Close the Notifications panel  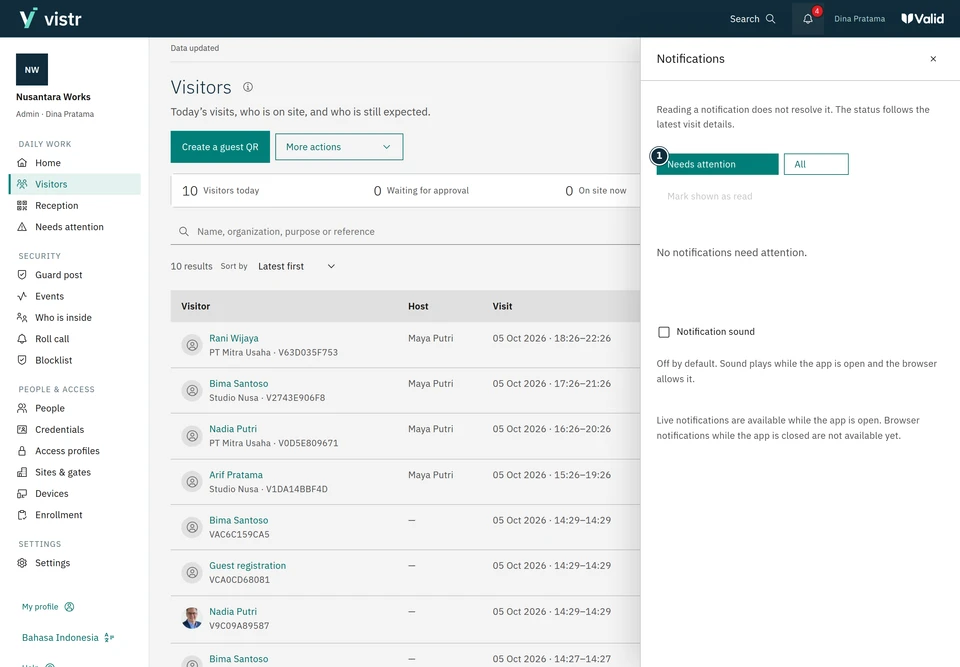point(933,59)
